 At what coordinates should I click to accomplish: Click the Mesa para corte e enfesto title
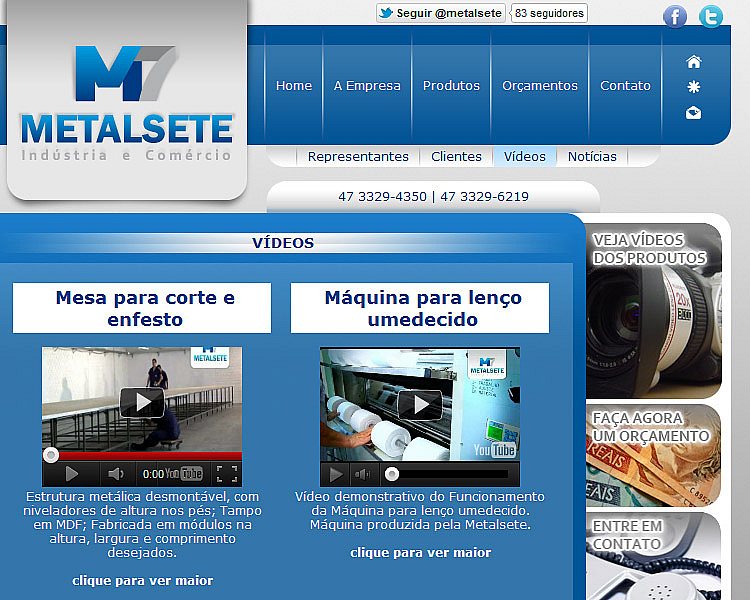pyautogui.click(x=142, y=308)
